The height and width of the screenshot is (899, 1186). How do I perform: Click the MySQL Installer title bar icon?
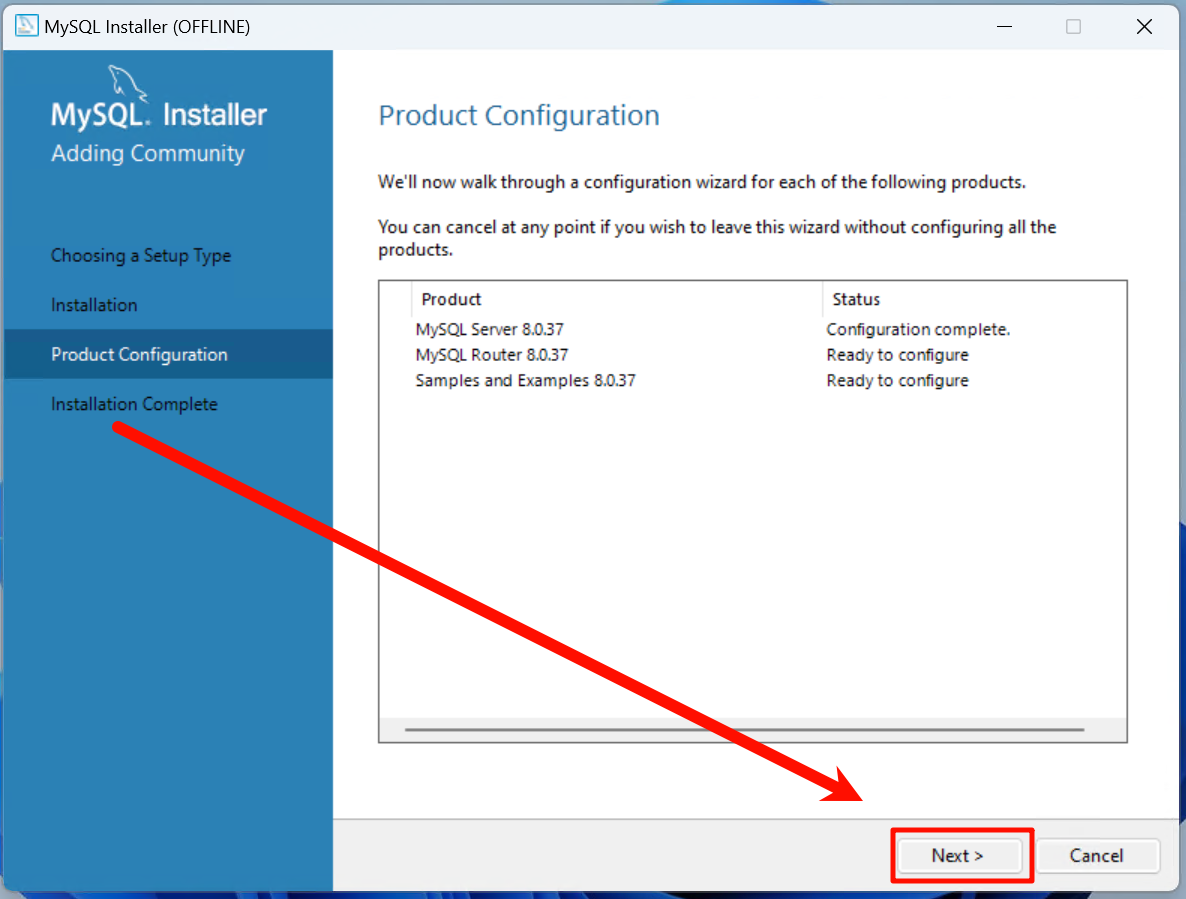26,26
